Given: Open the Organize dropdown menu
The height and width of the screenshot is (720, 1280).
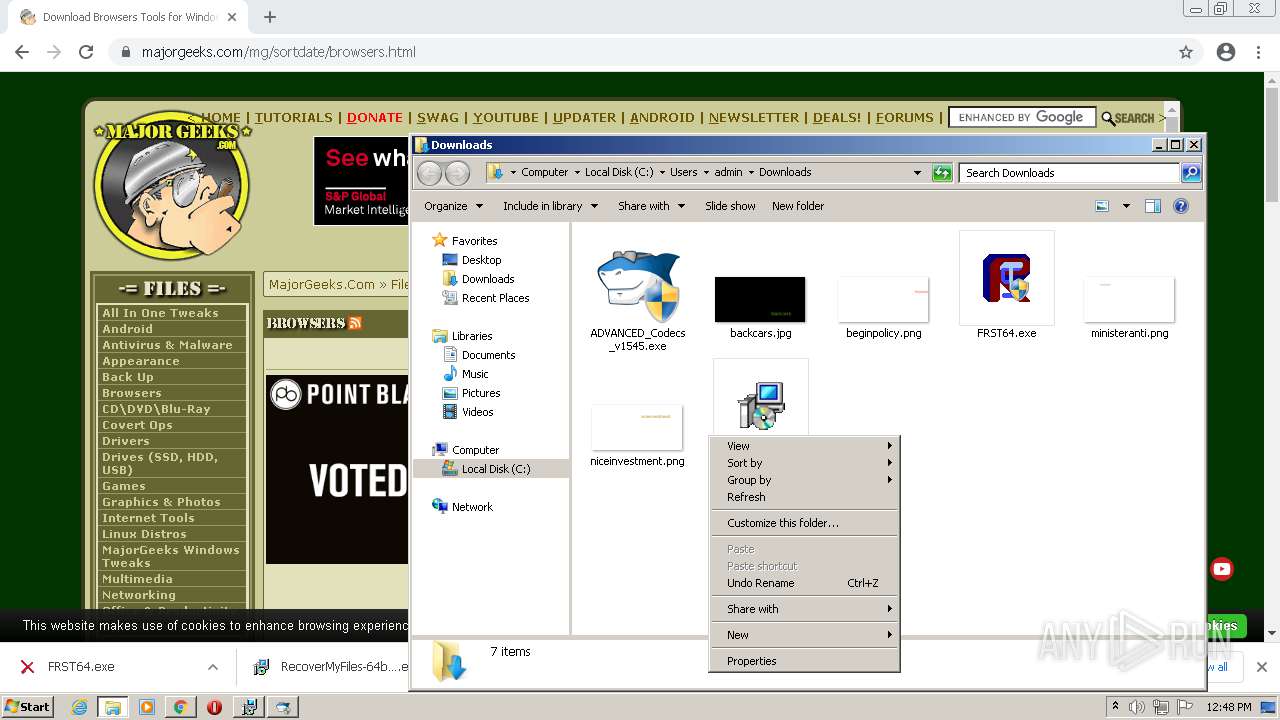Looking at the screenshot, I should click(x=453, y=206).
